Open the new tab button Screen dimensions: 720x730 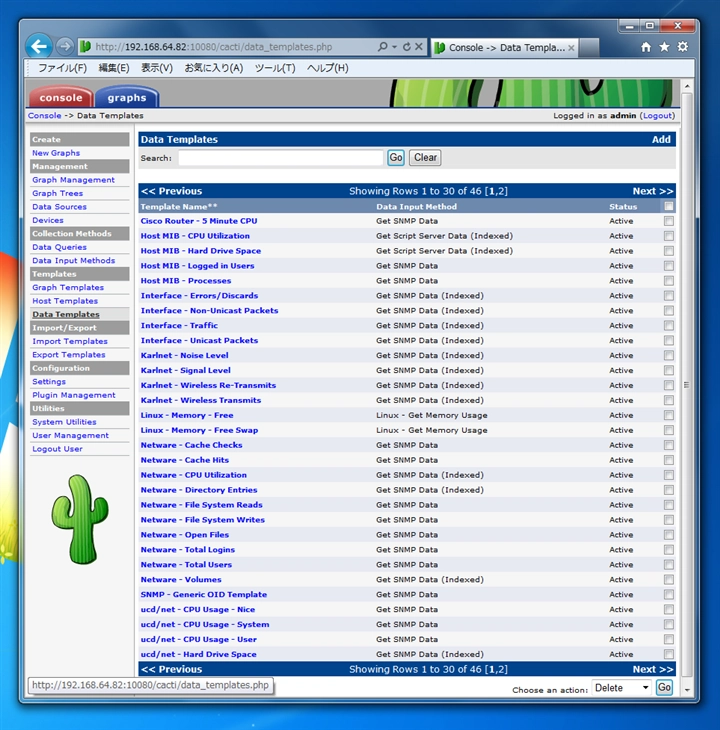[589, 47]
